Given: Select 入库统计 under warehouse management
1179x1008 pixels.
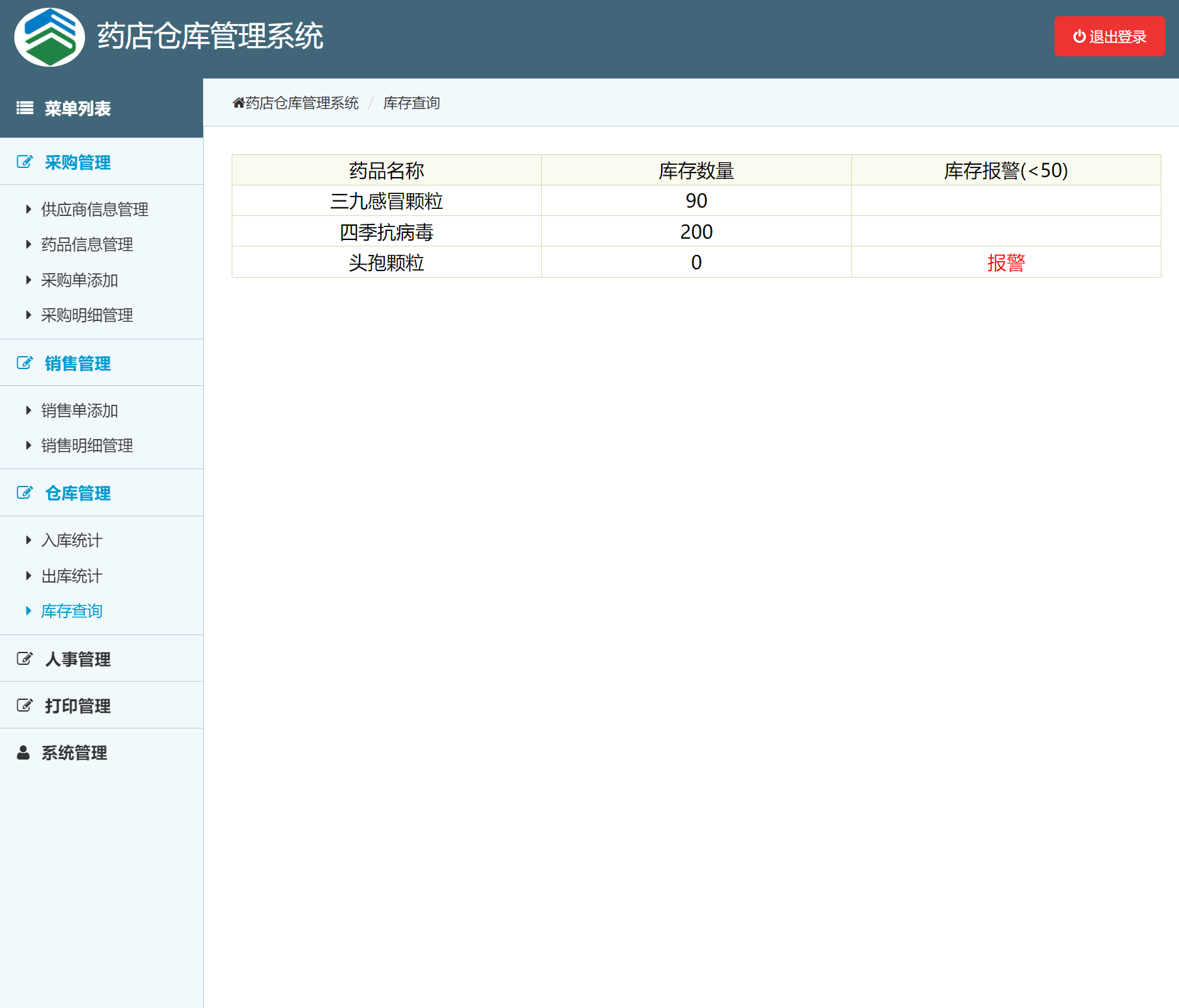Looking at the screenshot, I should coord(71,540).
